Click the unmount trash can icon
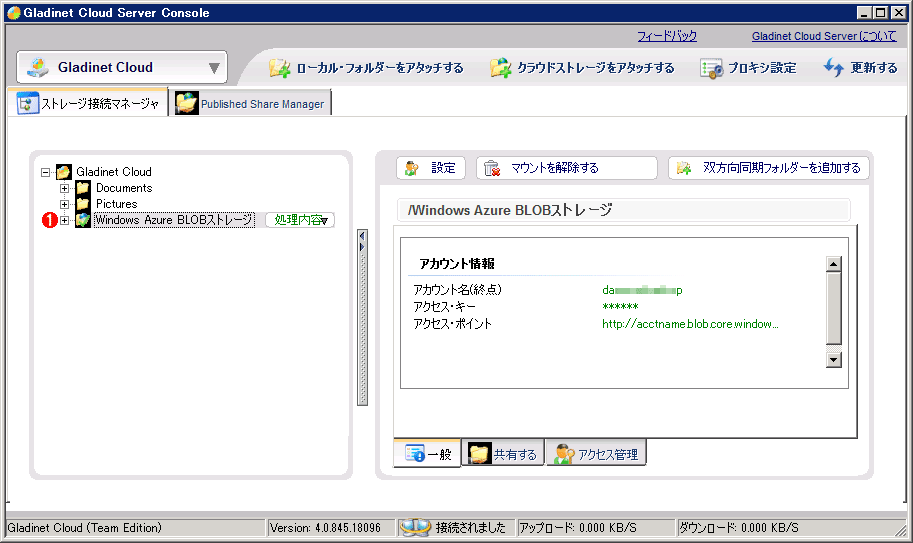The width and height of the screenshot is (913, 543). pos(493,168)
